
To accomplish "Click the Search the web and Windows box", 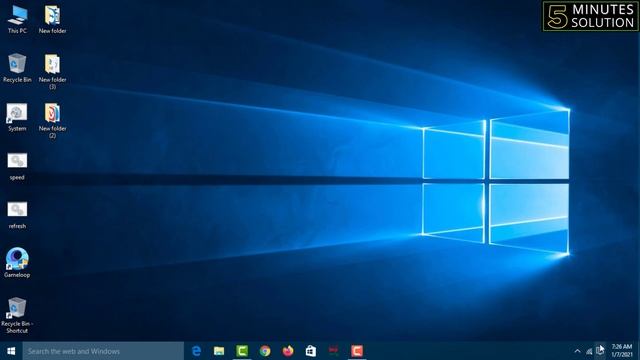I will tap(103, 351).
